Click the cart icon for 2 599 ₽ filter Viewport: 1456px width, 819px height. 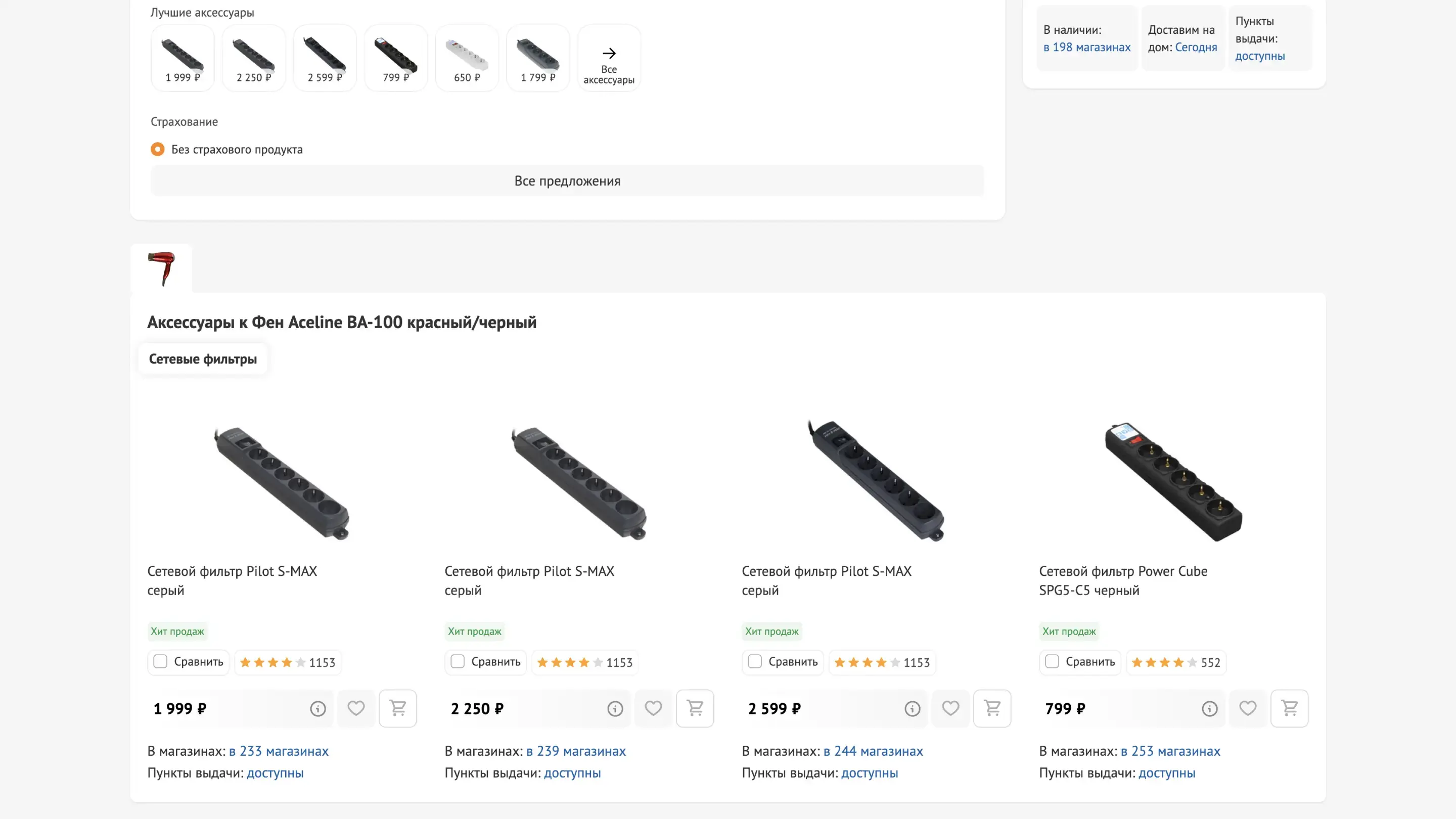992,708
